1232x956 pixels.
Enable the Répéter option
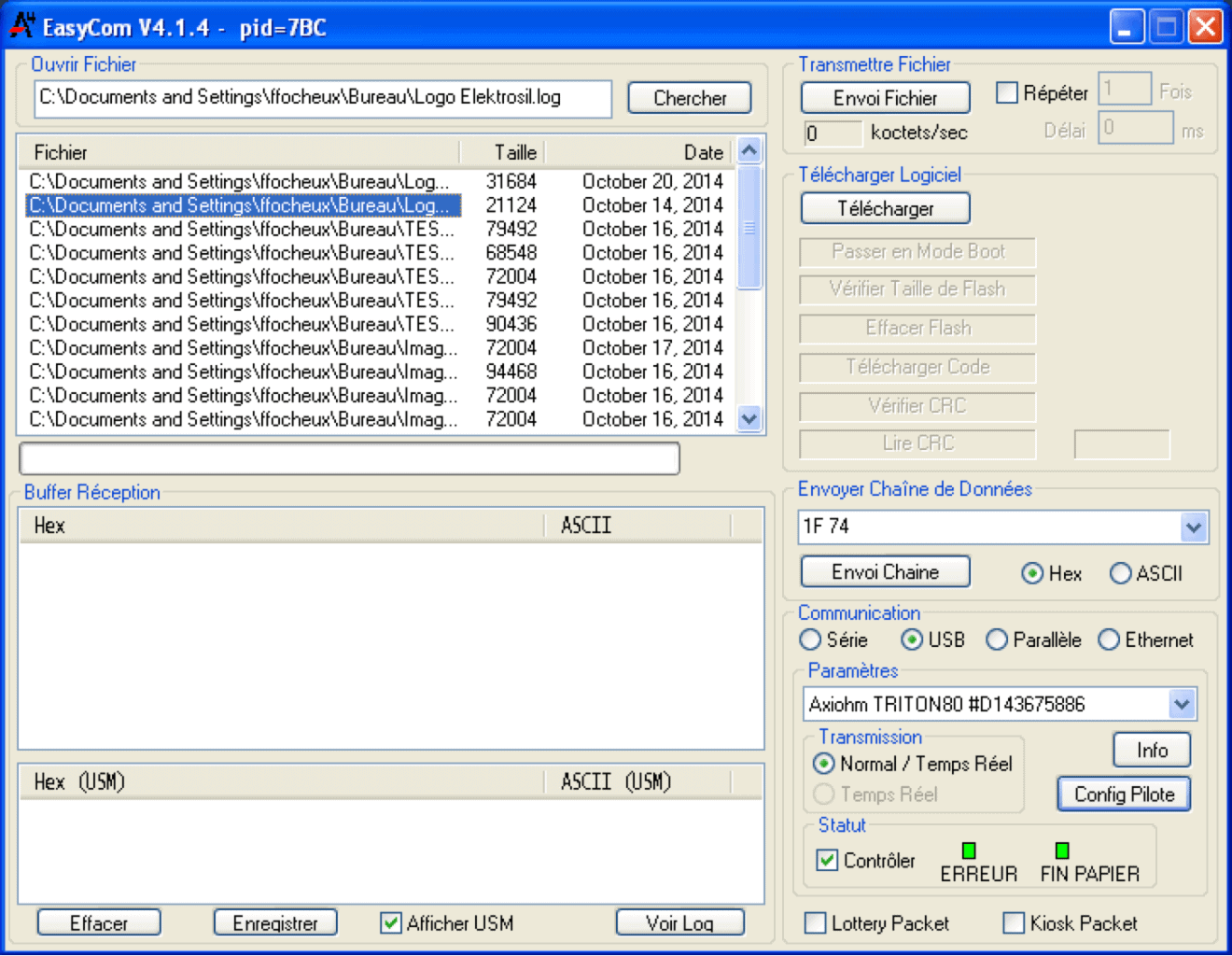(x=1006, y=92)
